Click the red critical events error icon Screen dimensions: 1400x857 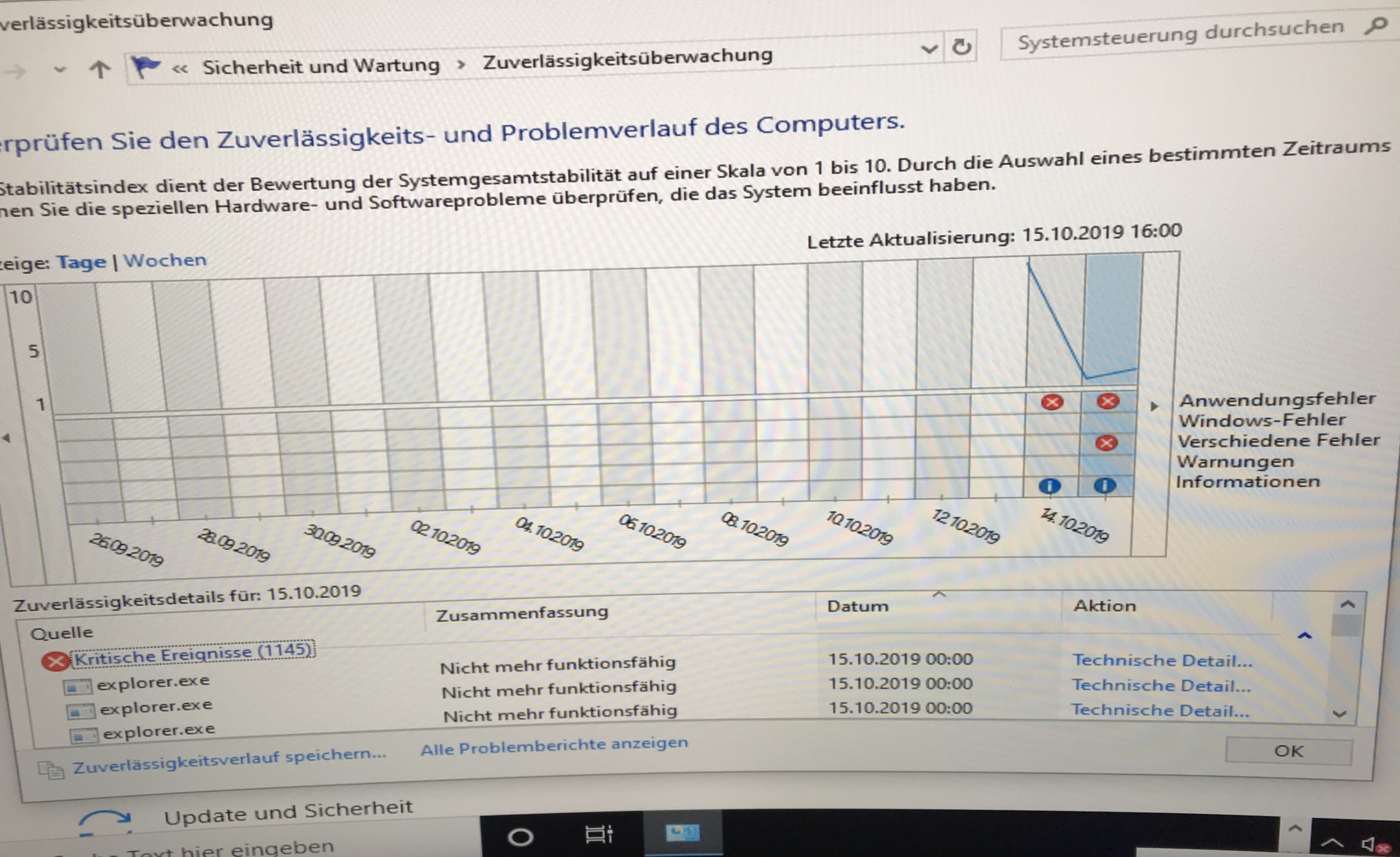point(55,661)
